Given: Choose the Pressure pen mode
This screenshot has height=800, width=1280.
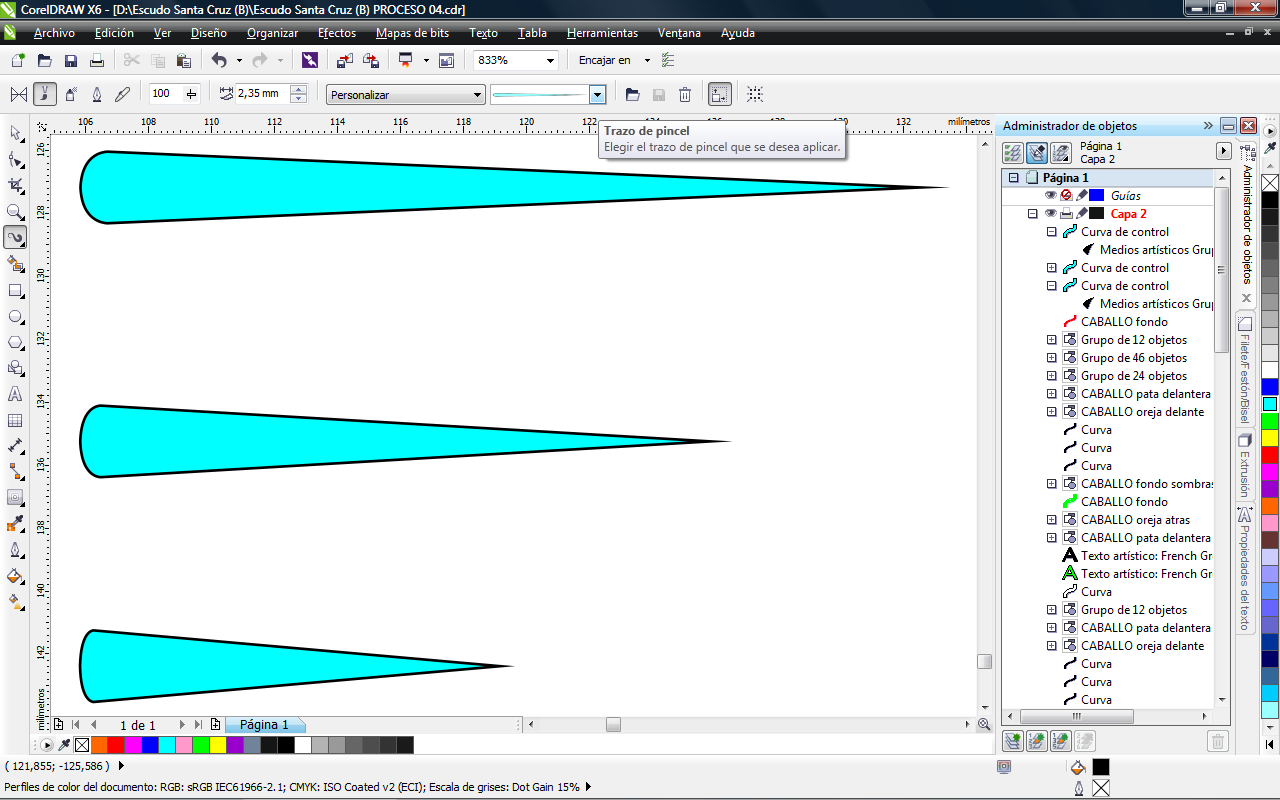Looking at the screenshot, I should tap(123, 94).
